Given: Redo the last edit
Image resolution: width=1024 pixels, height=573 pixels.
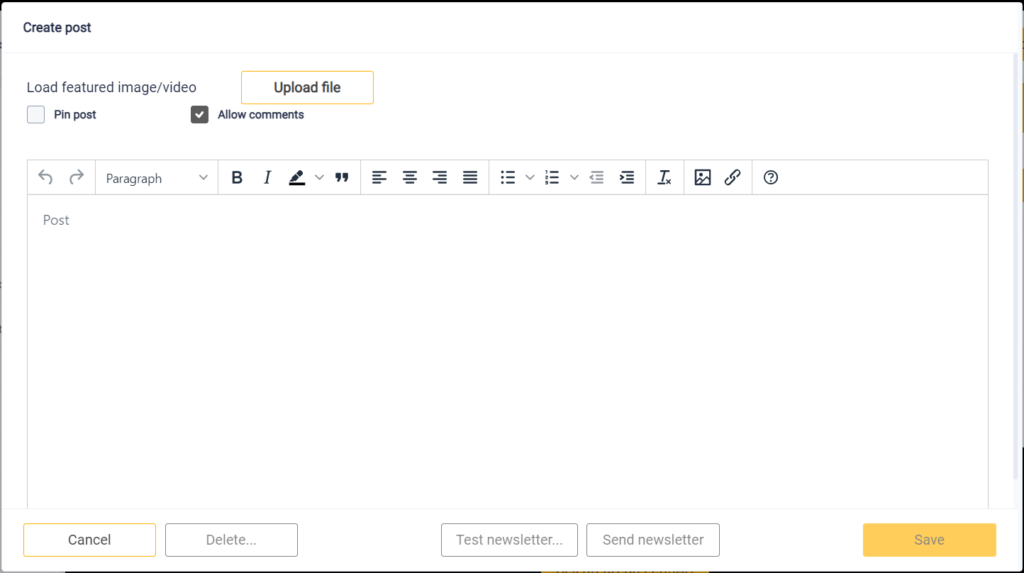Looking at the screenshot, I should pos(76,177).
